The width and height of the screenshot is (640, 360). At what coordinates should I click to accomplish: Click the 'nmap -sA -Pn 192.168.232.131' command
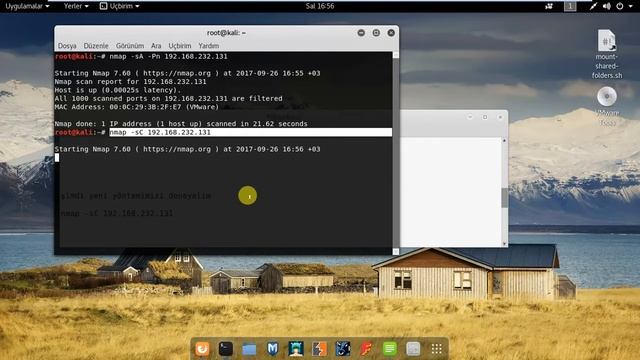coord(168,56)
